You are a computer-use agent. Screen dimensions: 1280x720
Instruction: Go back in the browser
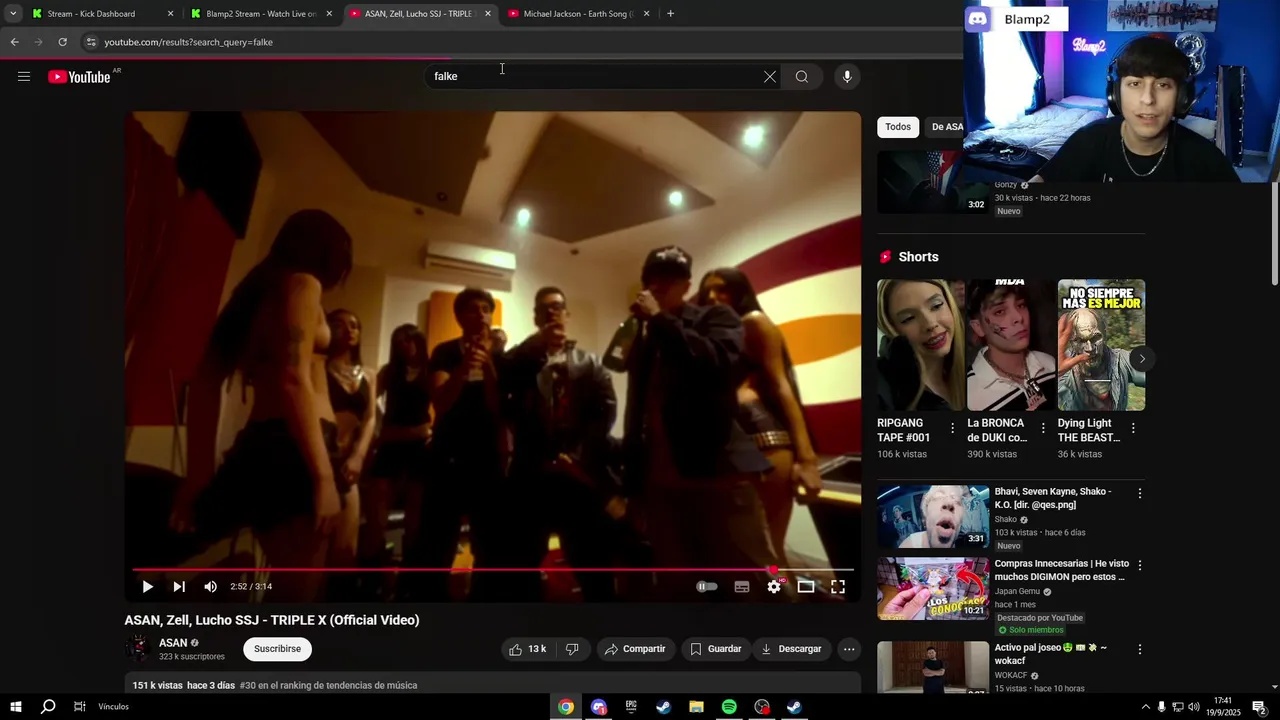pyautogui.click(x=14, y=42)
